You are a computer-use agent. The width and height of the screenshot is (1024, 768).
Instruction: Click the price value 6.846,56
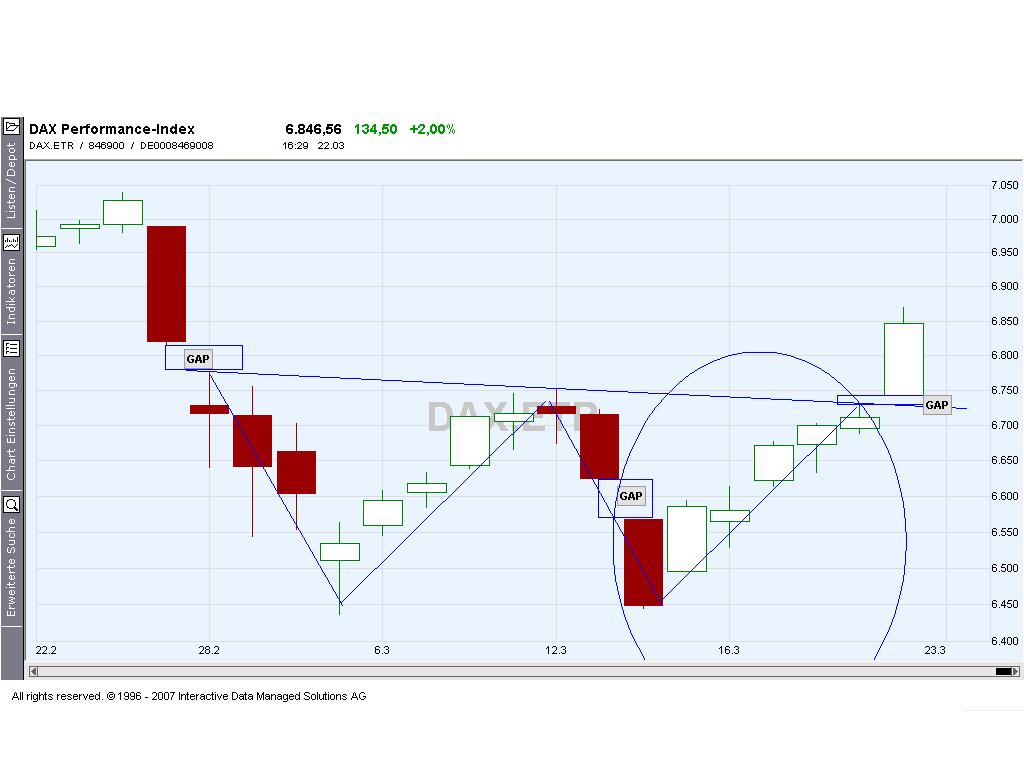313,129
